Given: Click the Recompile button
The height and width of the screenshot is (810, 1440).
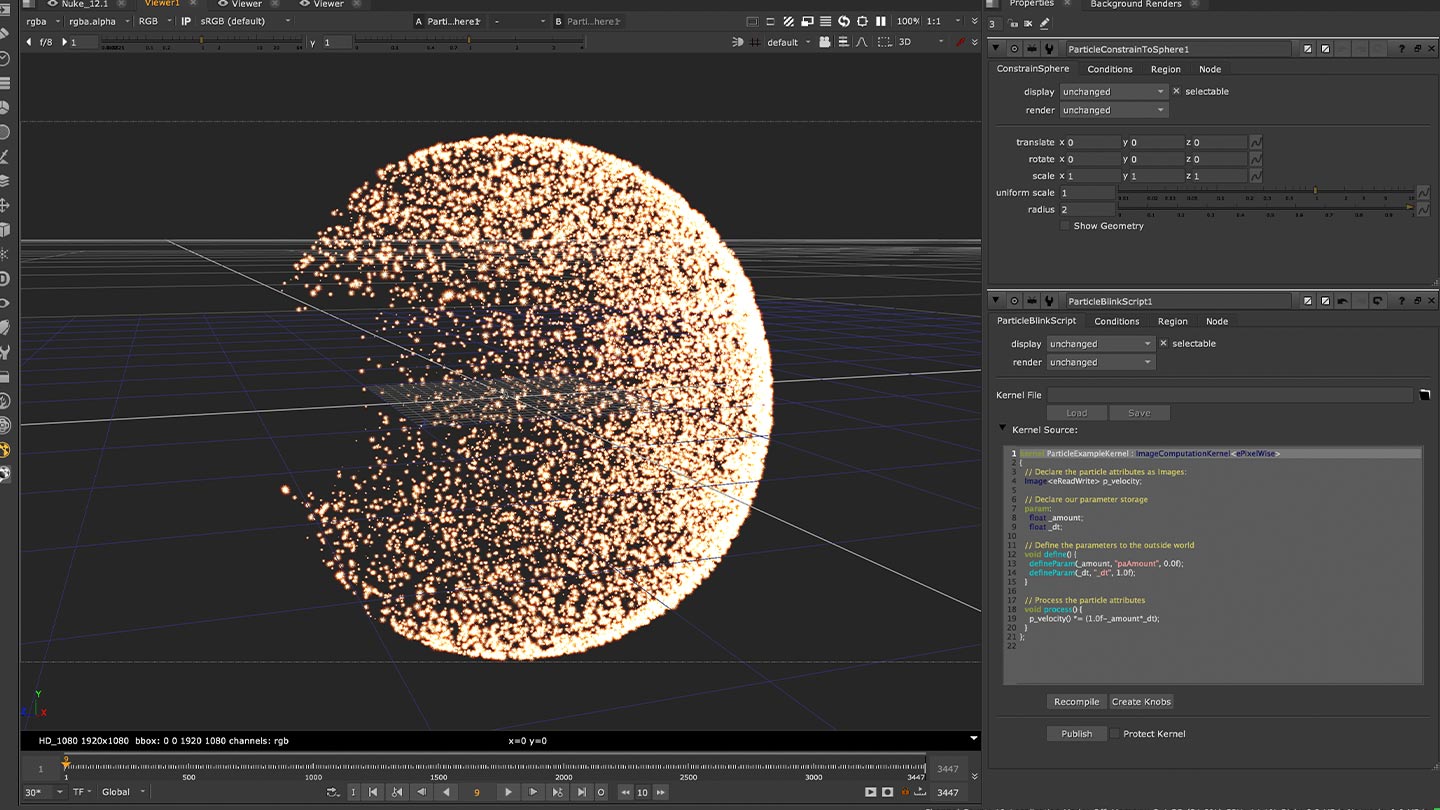Looking at the screenshot, I should click(1076, 702).
